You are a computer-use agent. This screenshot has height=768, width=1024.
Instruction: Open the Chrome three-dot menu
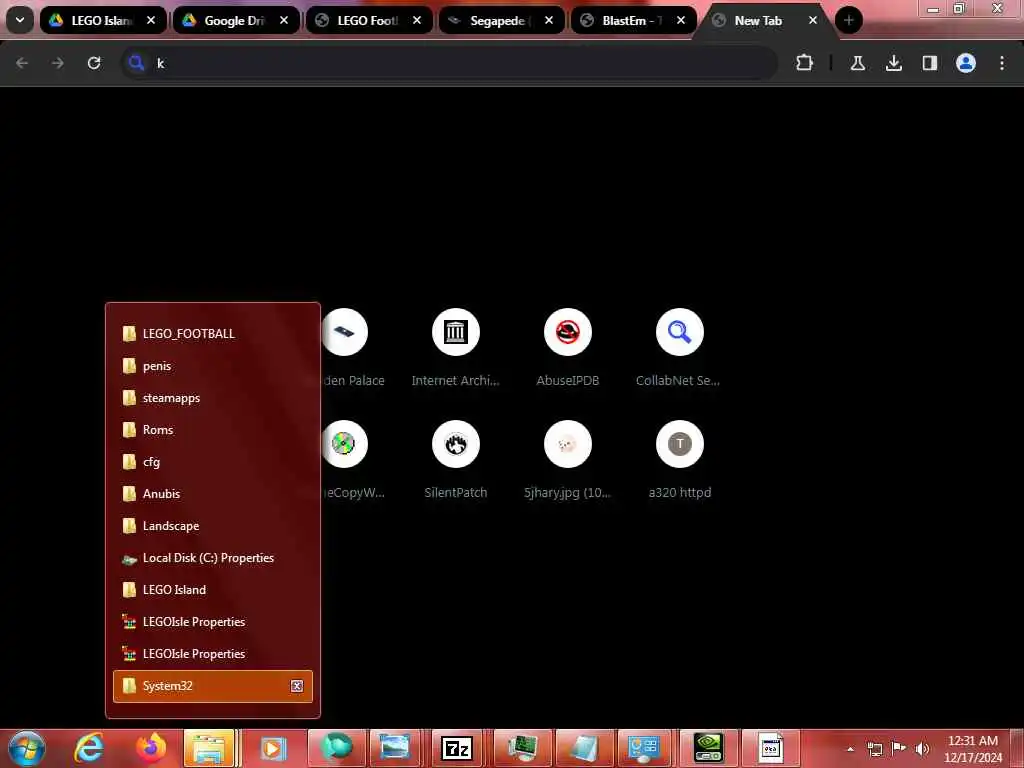1002,63
